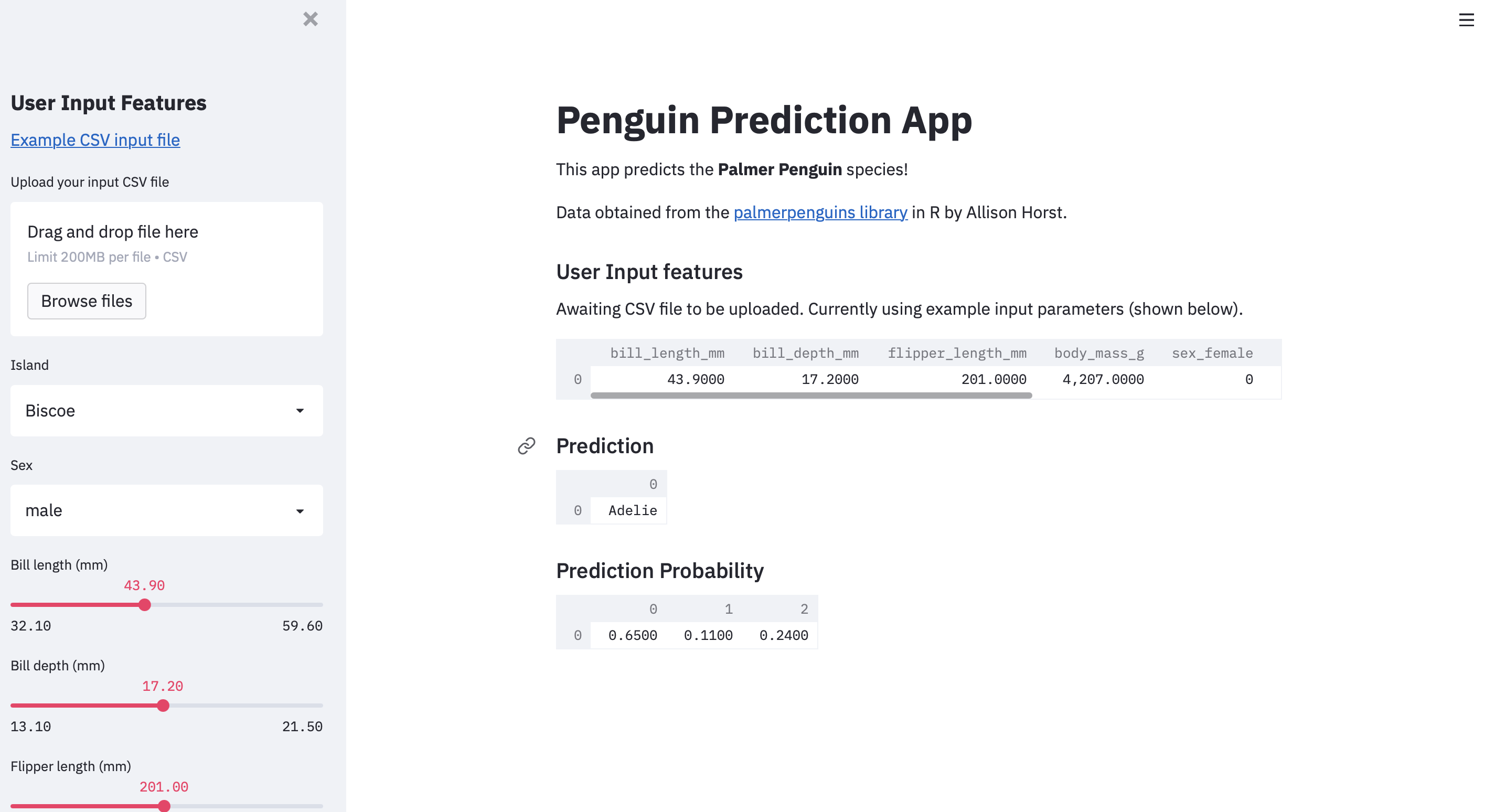Open the hamburger menu icon

pos(1466,20)
